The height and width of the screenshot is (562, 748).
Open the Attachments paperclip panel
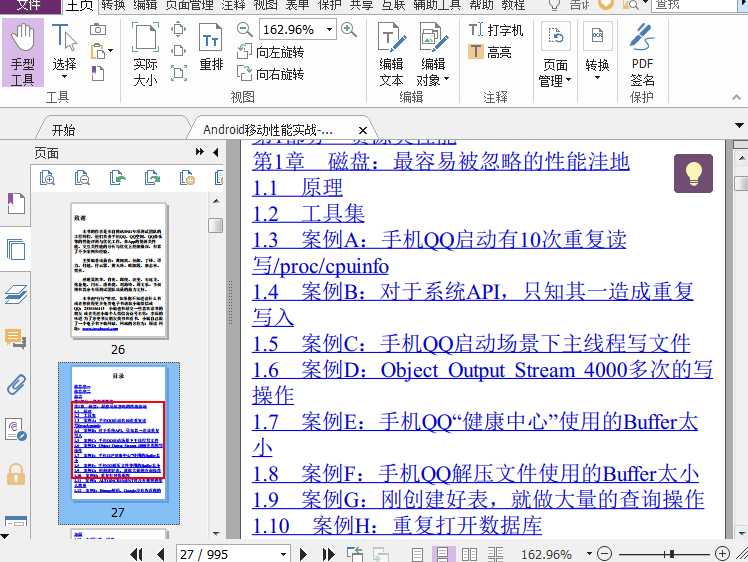point(16,384)
